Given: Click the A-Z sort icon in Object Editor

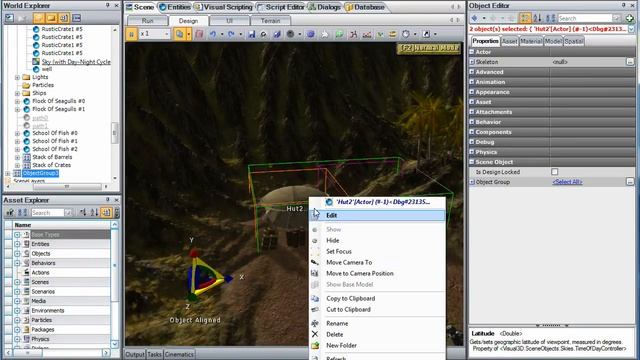Looking at the screenshot, I should pos(537,18).
